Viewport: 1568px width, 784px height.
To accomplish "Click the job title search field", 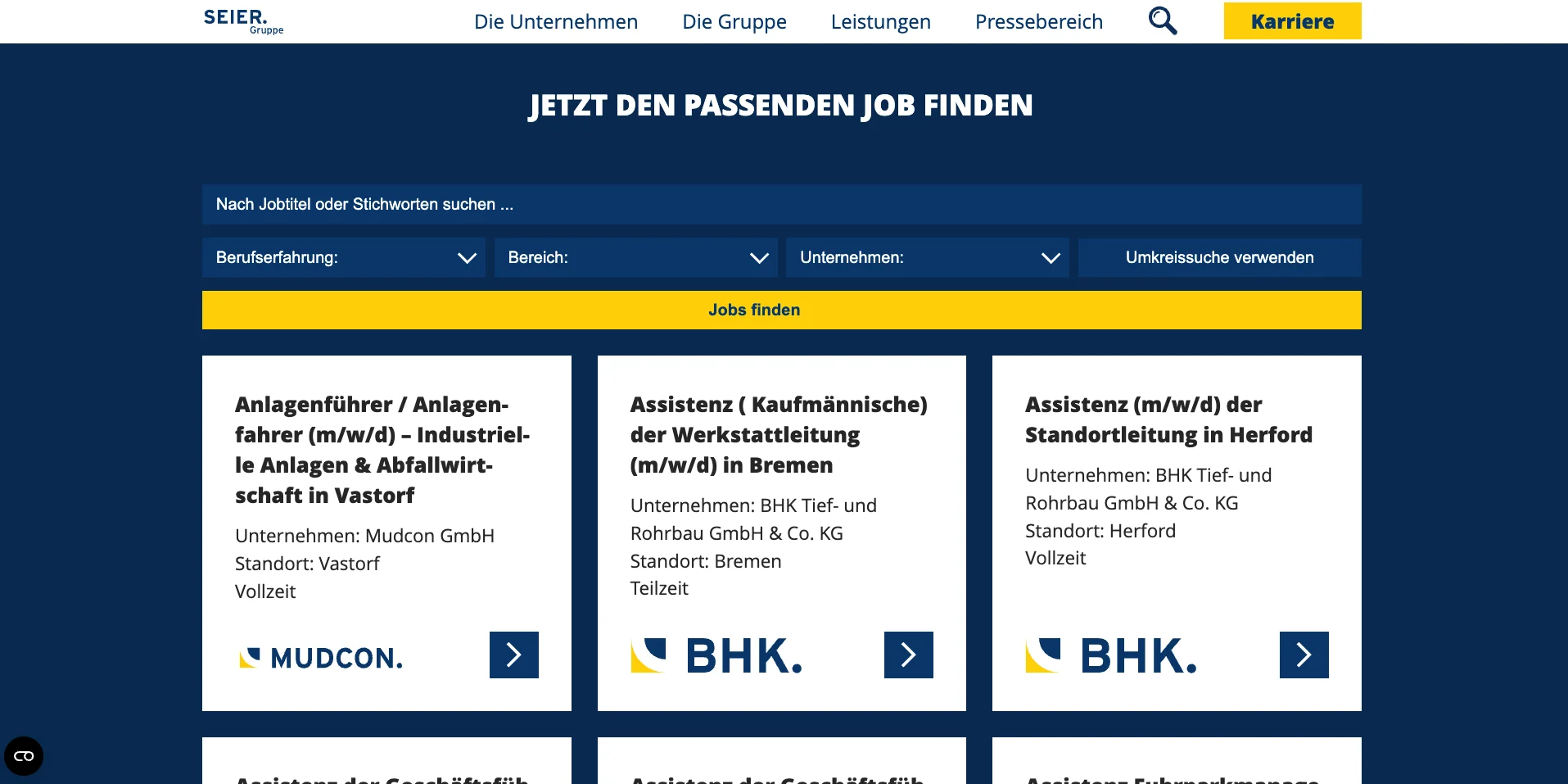I will click(x=782, y=204).
